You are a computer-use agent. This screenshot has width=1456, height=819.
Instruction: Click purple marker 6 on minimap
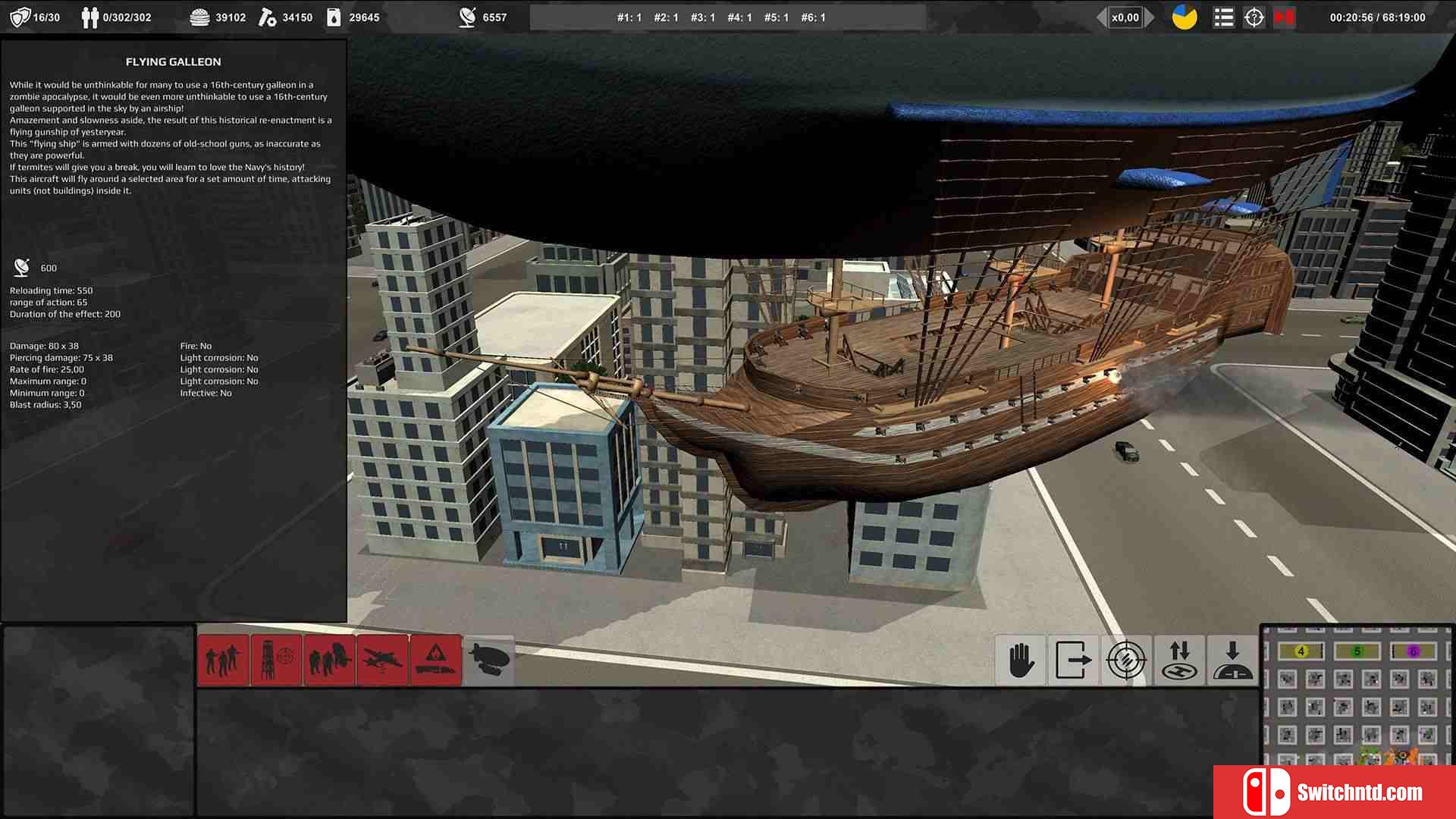click(x=1413, y=651)
